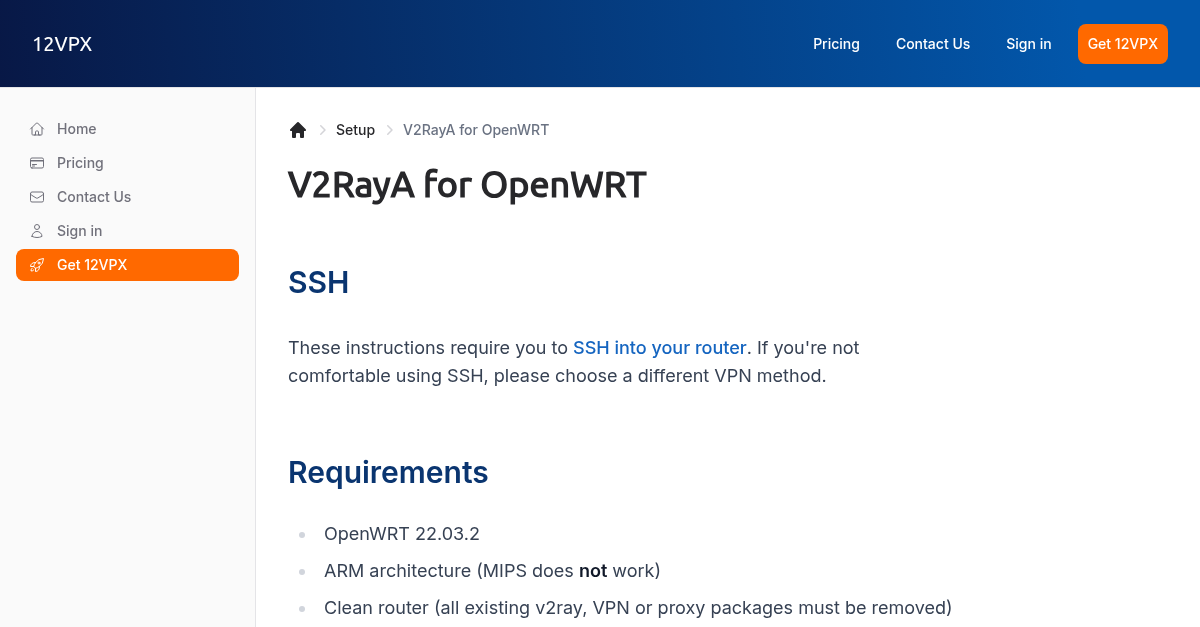The height and width of the screenshot is (627, 1200).
Task: Click the chevron before V2RayA for OpenWRT breadcrumb
Action: 388,130
